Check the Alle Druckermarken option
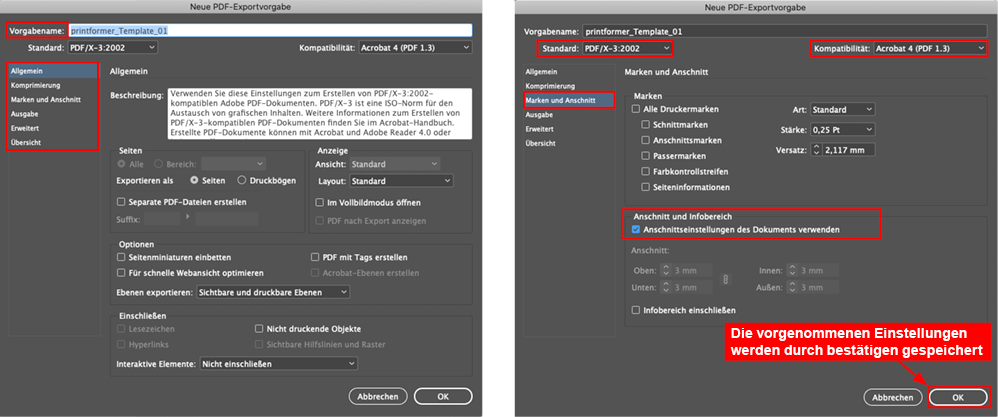Image resolution: width=998 pixels, height=417 pixels. [x=636, y=109]
